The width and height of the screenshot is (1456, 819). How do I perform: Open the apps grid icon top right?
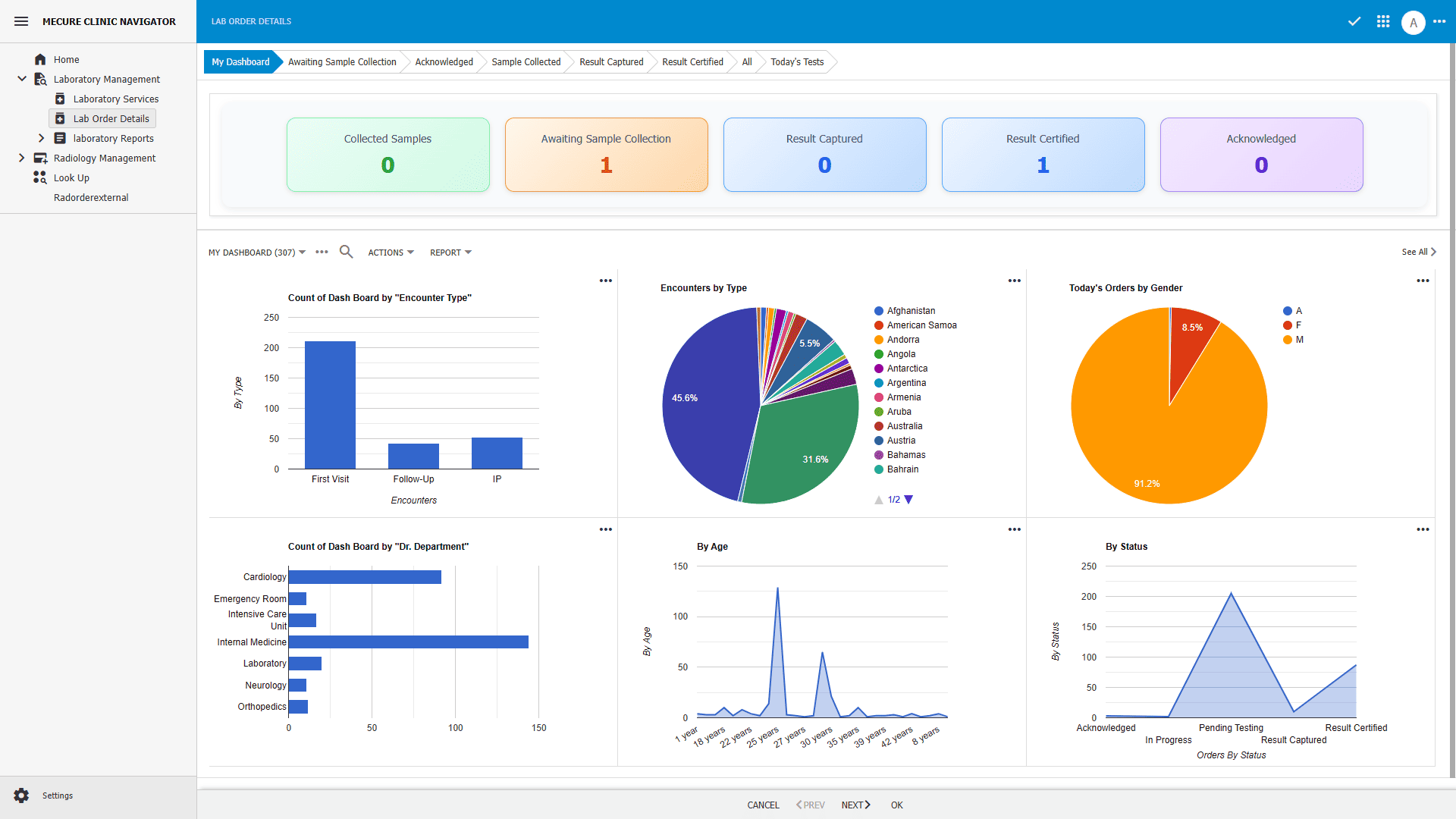pos(1382,21)
